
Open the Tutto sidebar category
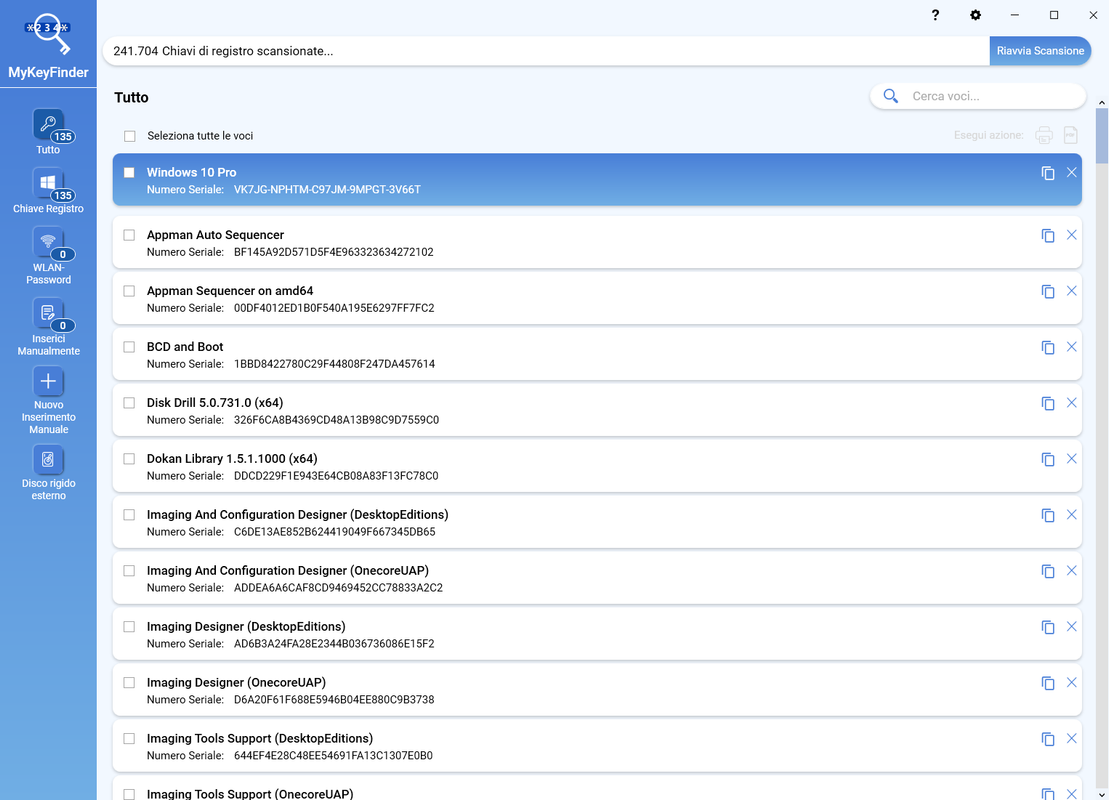pyautogui.click(x=48, y=132)
